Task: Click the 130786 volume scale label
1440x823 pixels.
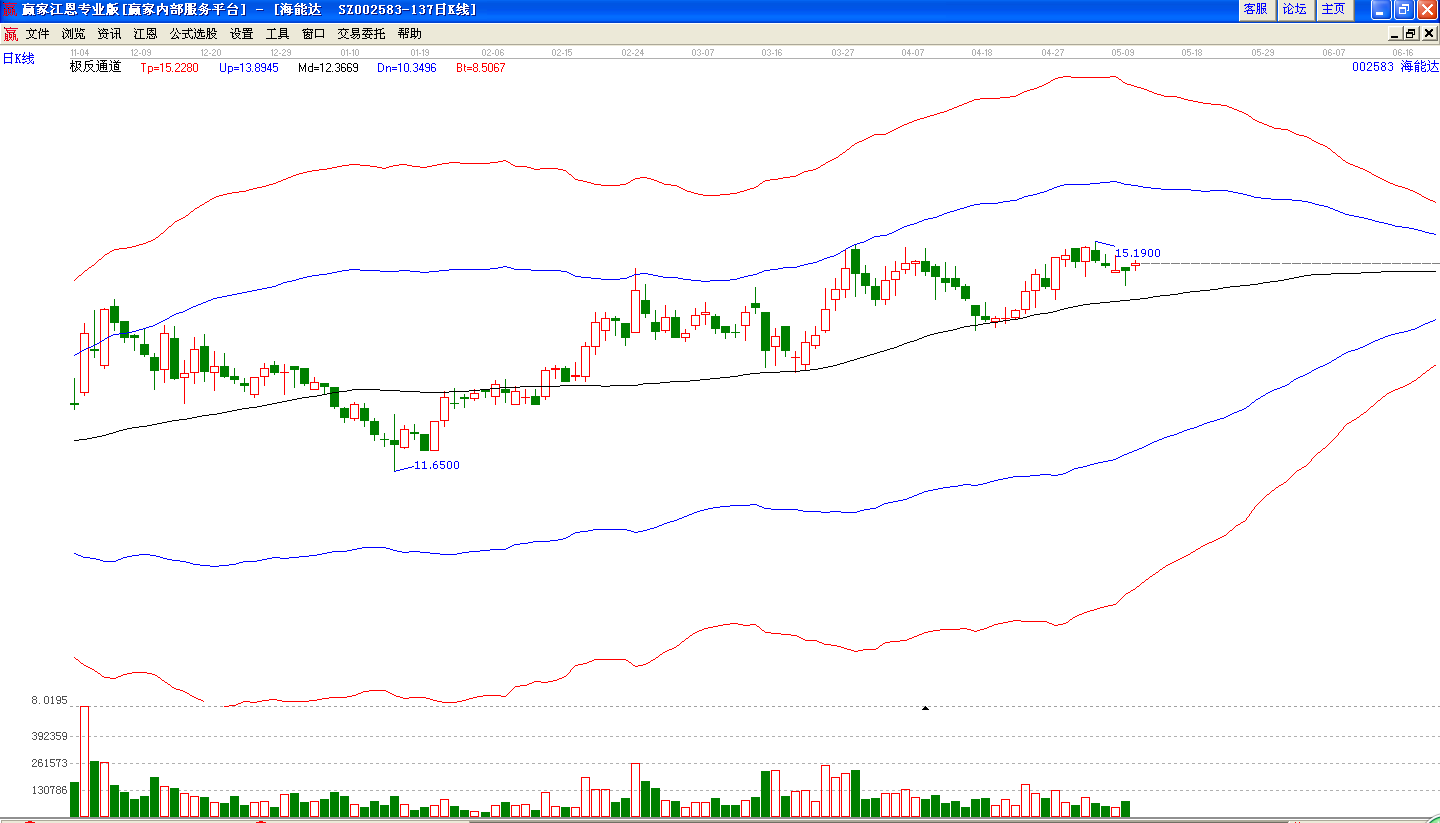Action: click(49, 790)
